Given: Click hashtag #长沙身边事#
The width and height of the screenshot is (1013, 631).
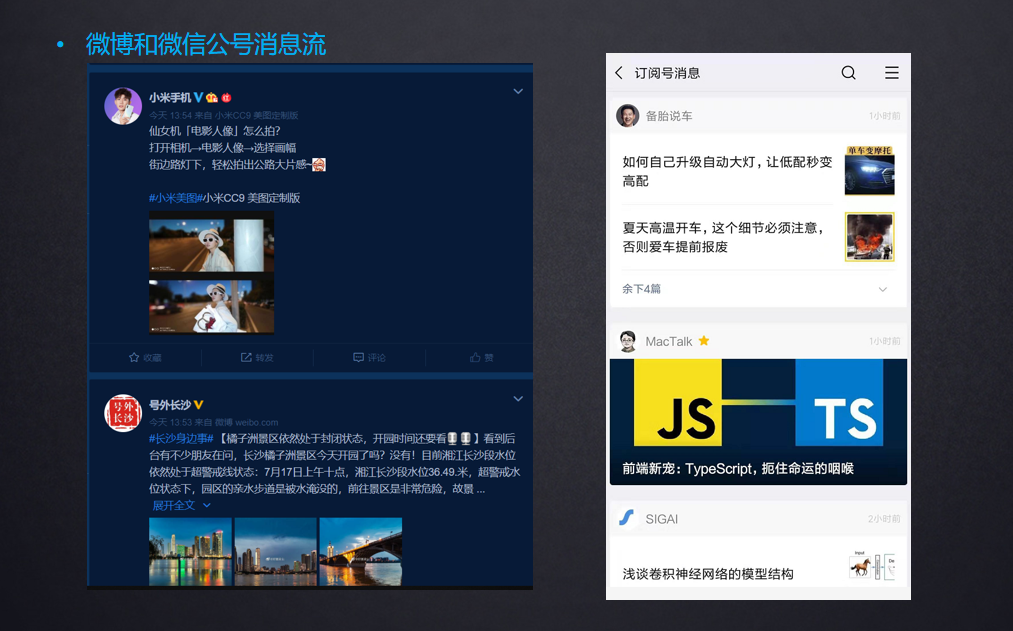Looking at the screenshot, I should (x=181, y=439).
